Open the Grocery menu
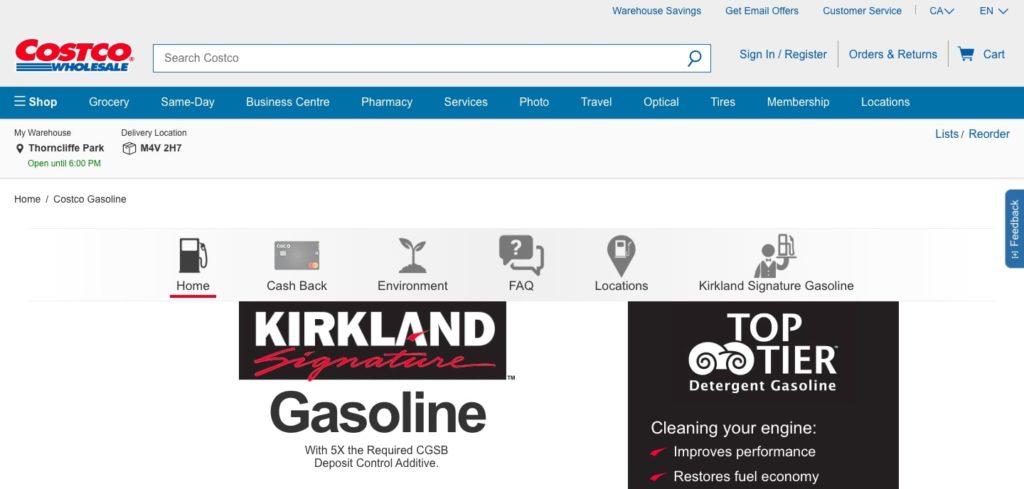1024x489 pixels. (x=109, y=102)
